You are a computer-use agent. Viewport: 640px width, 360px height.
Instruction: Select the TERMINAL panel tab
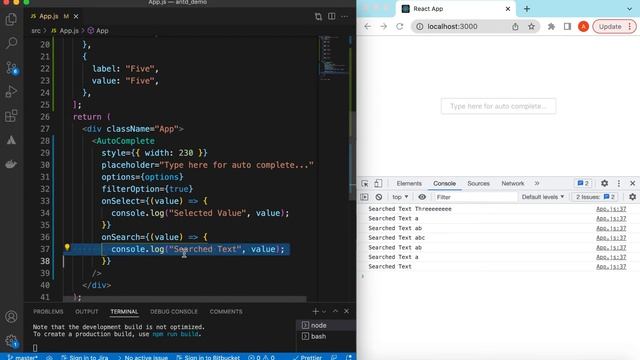point(124,311)
